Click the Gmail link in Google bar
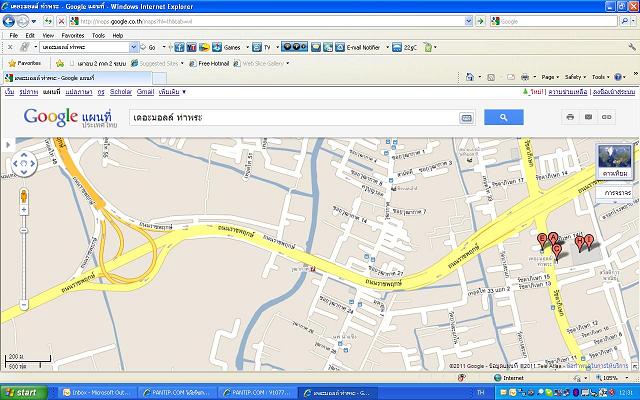Image resolution: width=640 pixels, height=400 pixels. click(145, 92)
